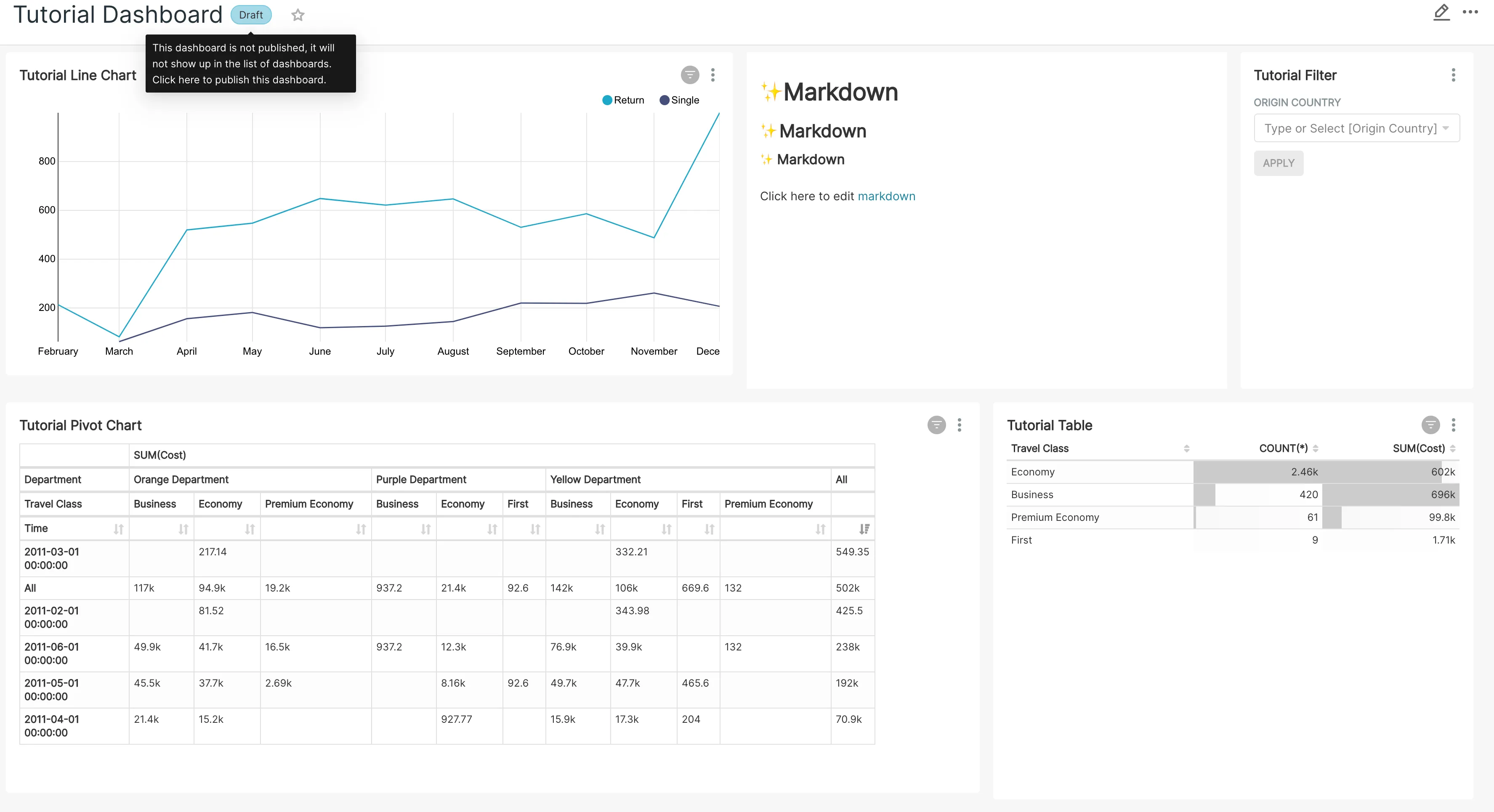
Task: Star the Tutorial Dashboard as favorite
Action: click(x=298, y=14)
